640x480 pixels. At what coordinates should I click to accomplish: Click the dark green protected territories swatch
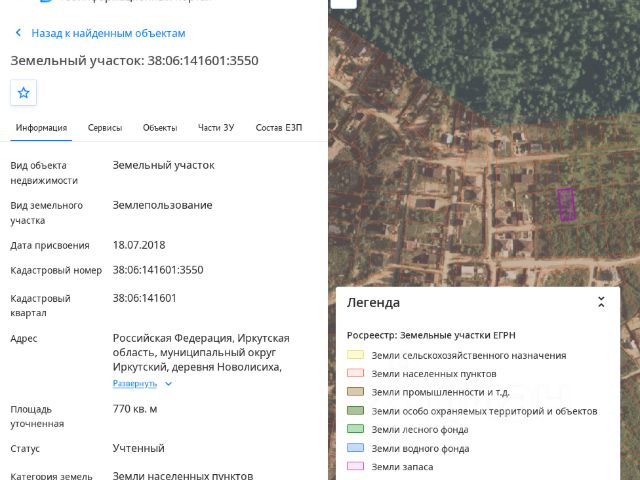pyautogui.click(x=355, y=410)
